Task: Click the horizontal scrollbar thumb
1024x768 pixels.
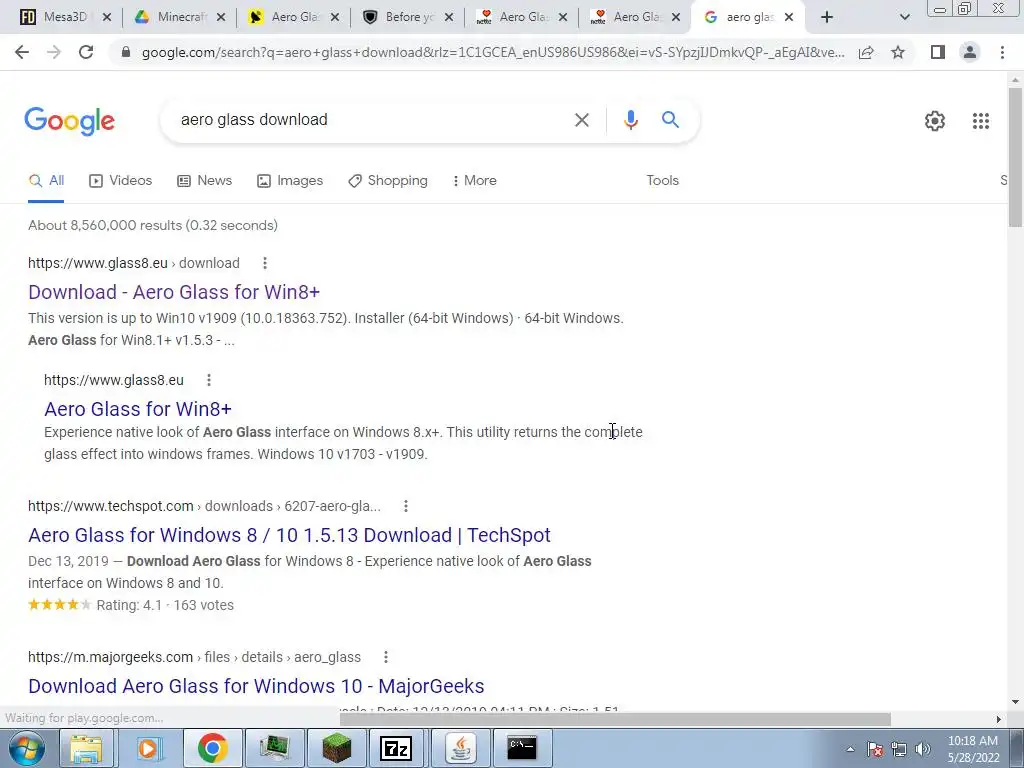Action: pos(615,719)
